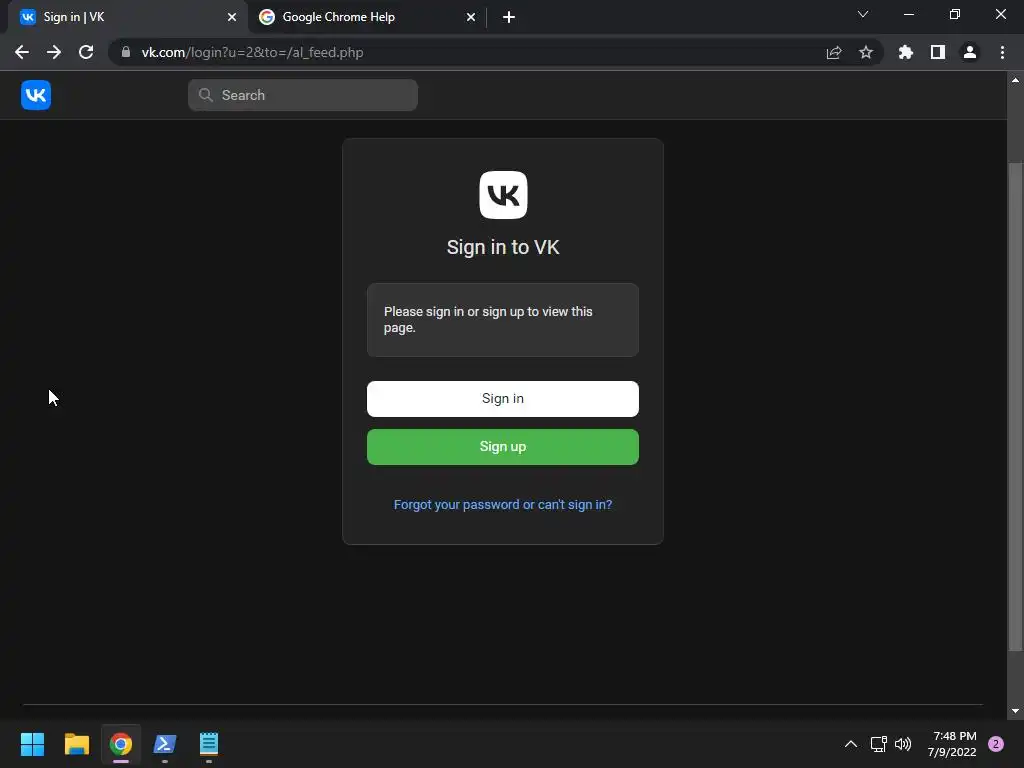Bookmark this page with the star icon
Image resolution: width=1024 pixels, height=768 pixels.
click(866, 52)
